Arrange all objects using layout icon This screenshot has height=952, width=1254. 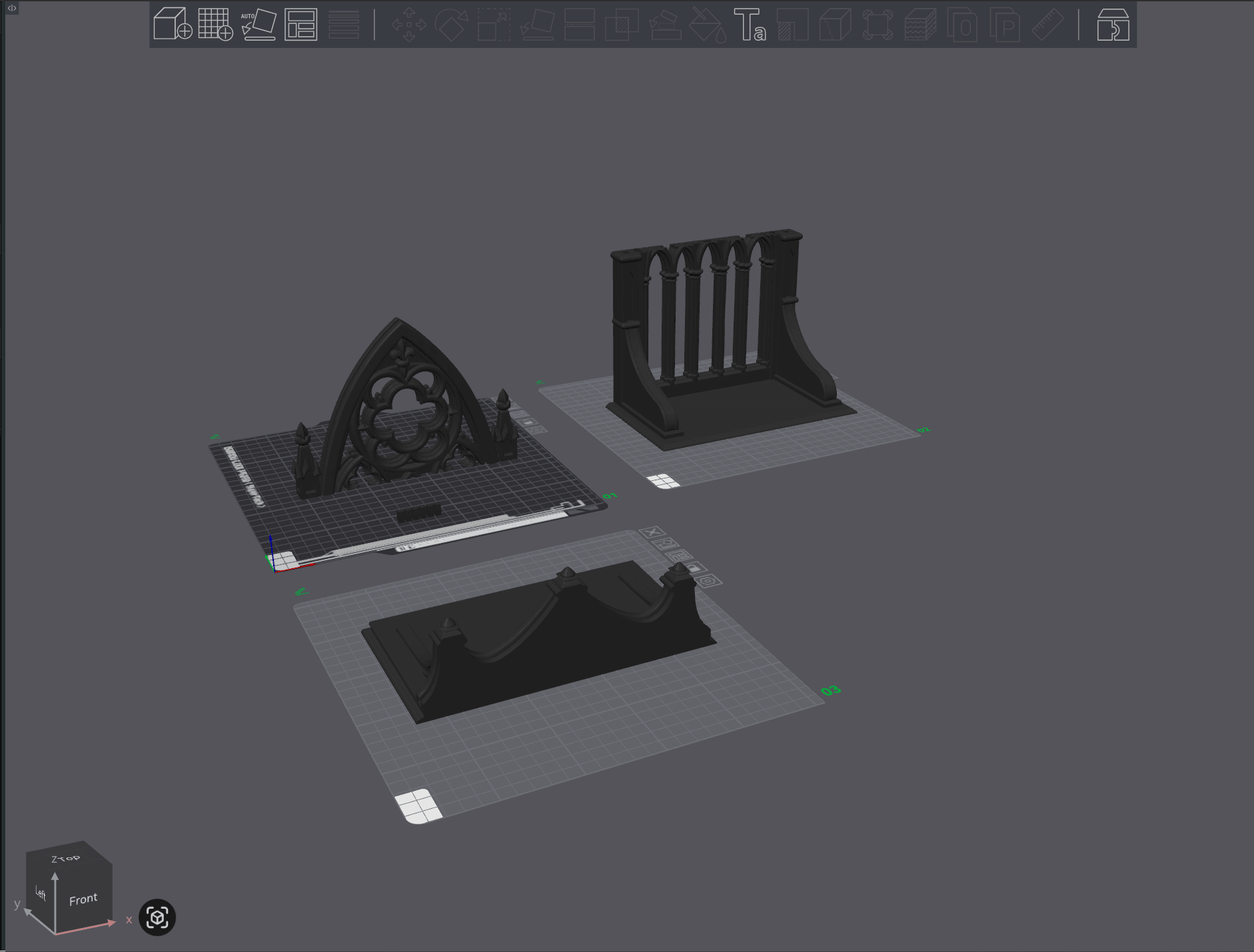[x=301, y=25]
